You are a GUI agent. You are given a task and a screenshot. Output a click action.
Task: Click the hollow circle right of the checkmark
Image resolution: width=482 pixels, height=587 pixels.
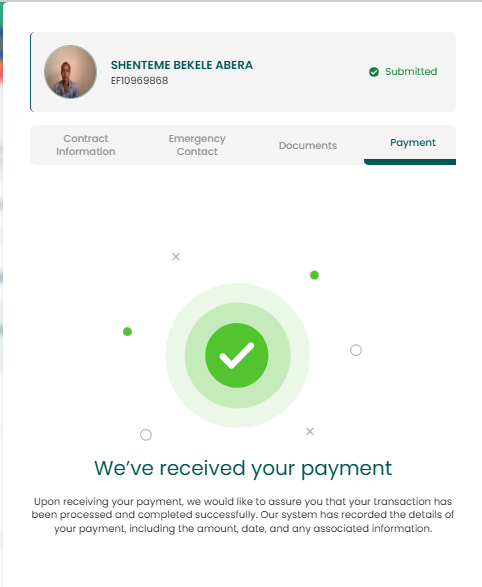pos(356,350)
